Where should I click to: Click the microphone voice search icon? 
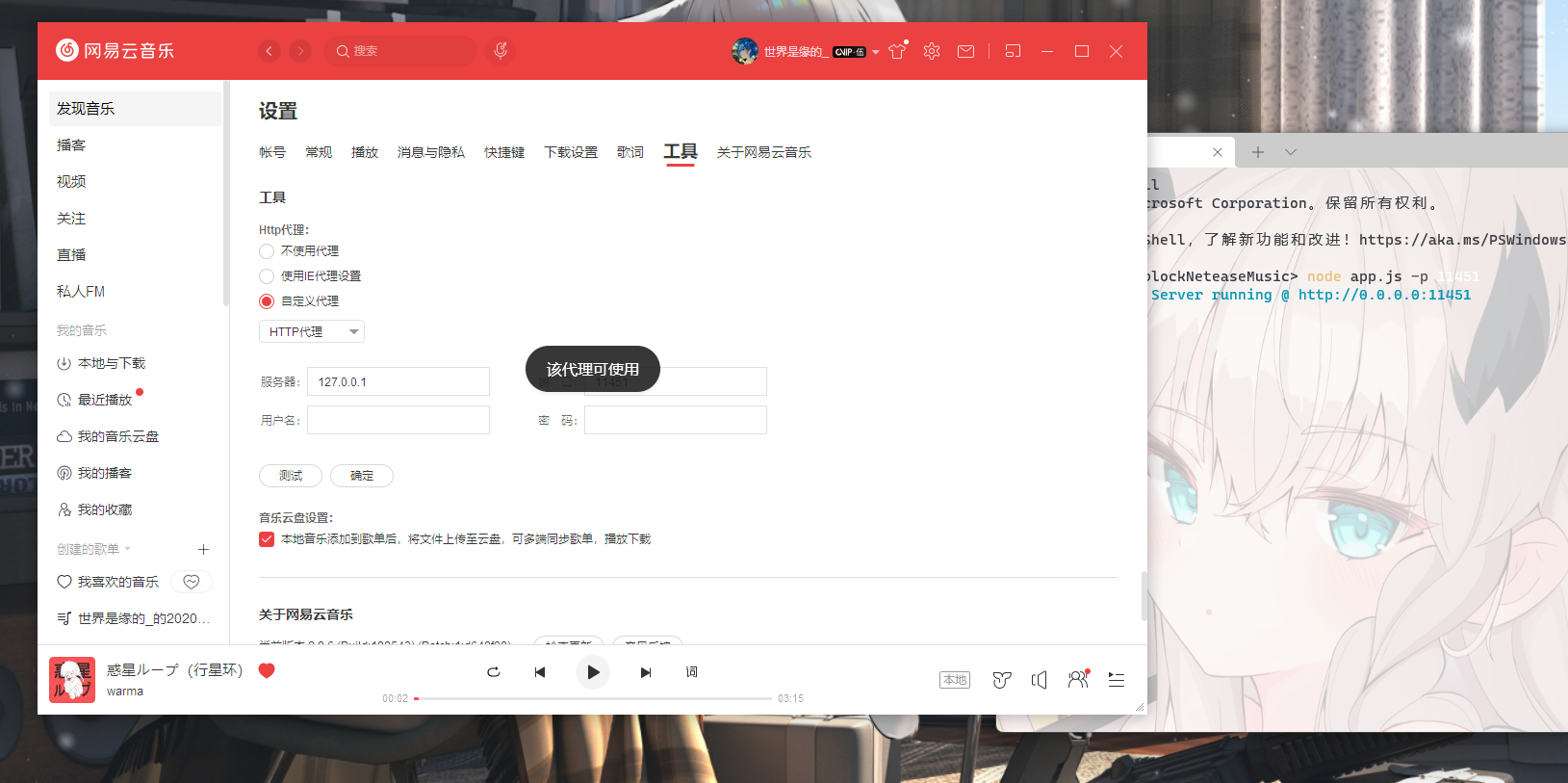(x=501, y=51)
